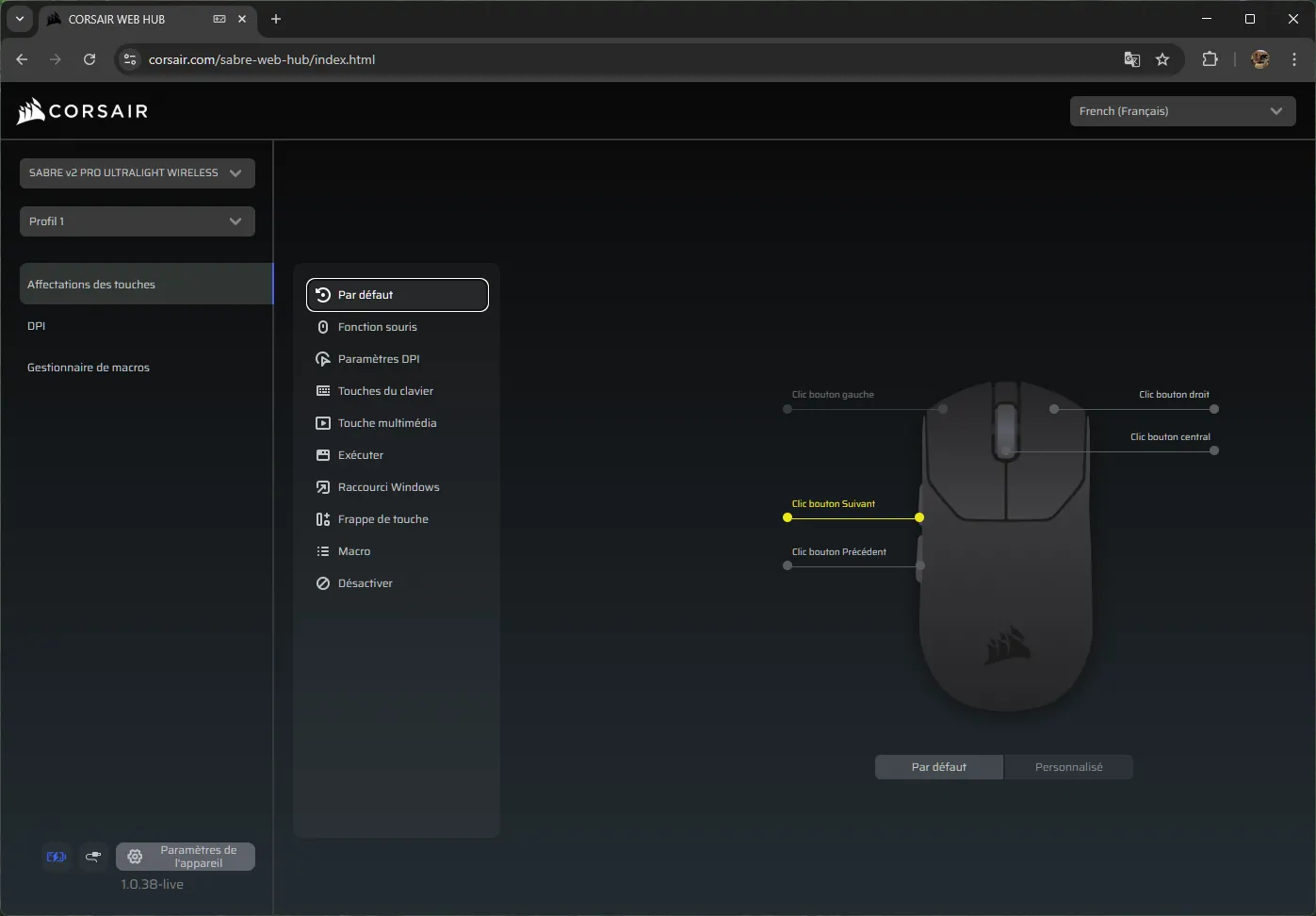Go to Gestionnaire de macros
The image size is (1316, 916).
click(89, 368)
